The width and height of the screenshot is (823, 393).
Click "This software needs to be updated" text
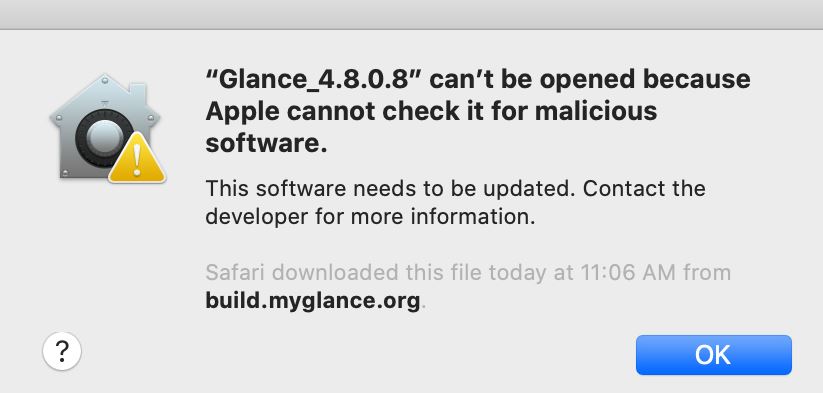coord(387,188)
